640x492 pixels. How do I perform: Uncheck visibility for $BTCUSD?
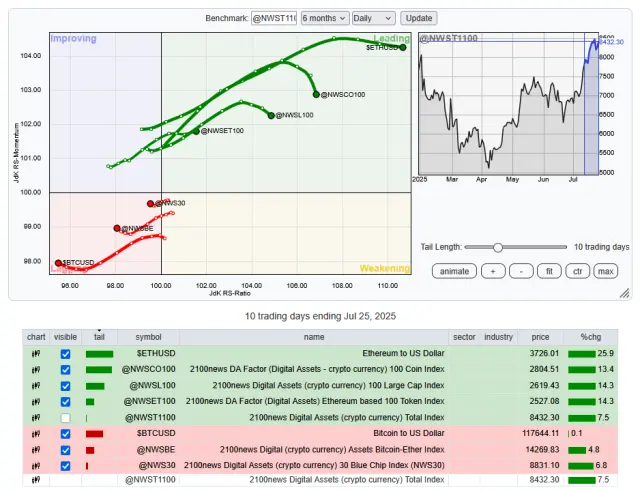[x=65, y=434]
